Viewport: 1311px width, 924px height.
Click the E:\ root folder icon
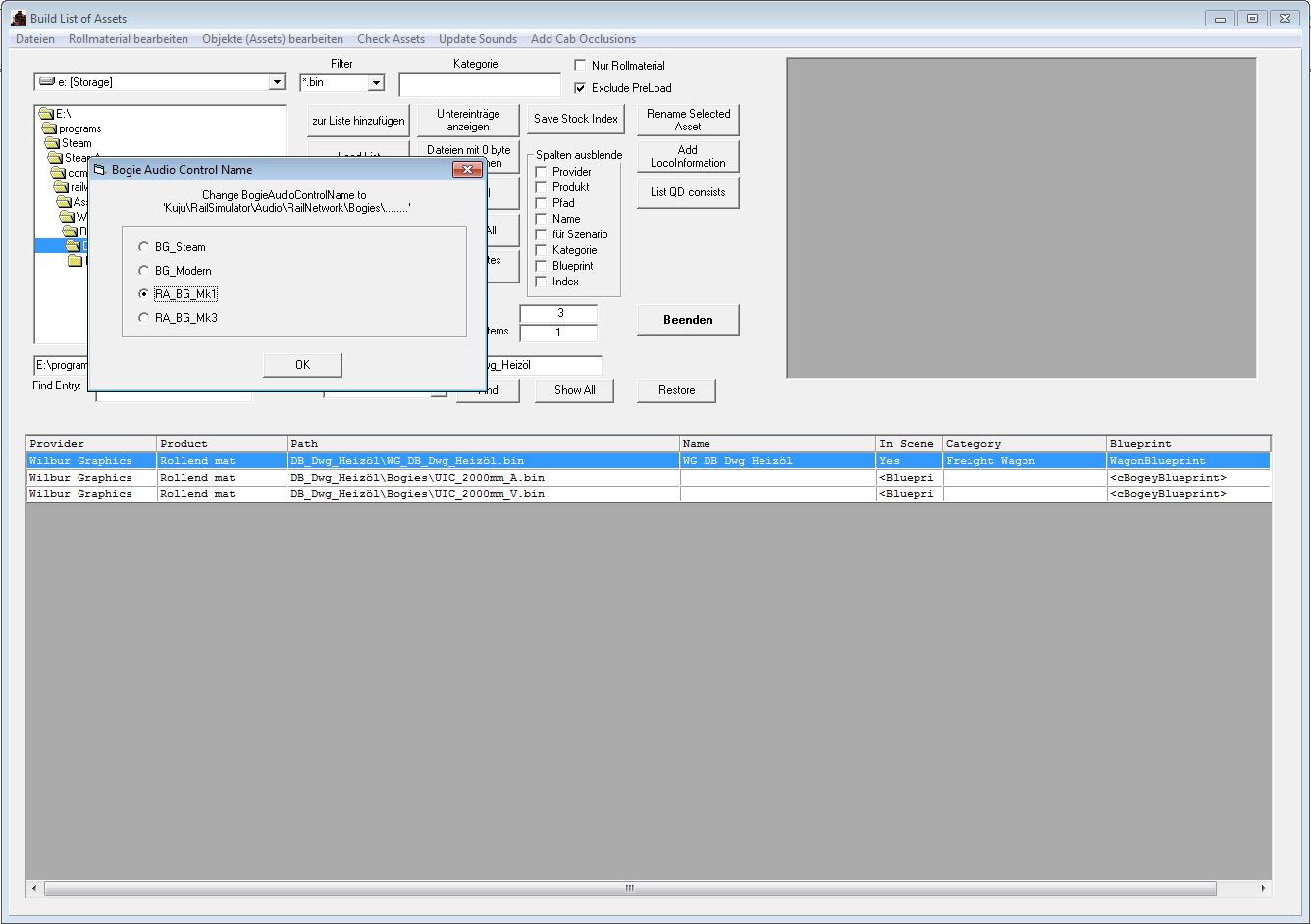[45, 114]
